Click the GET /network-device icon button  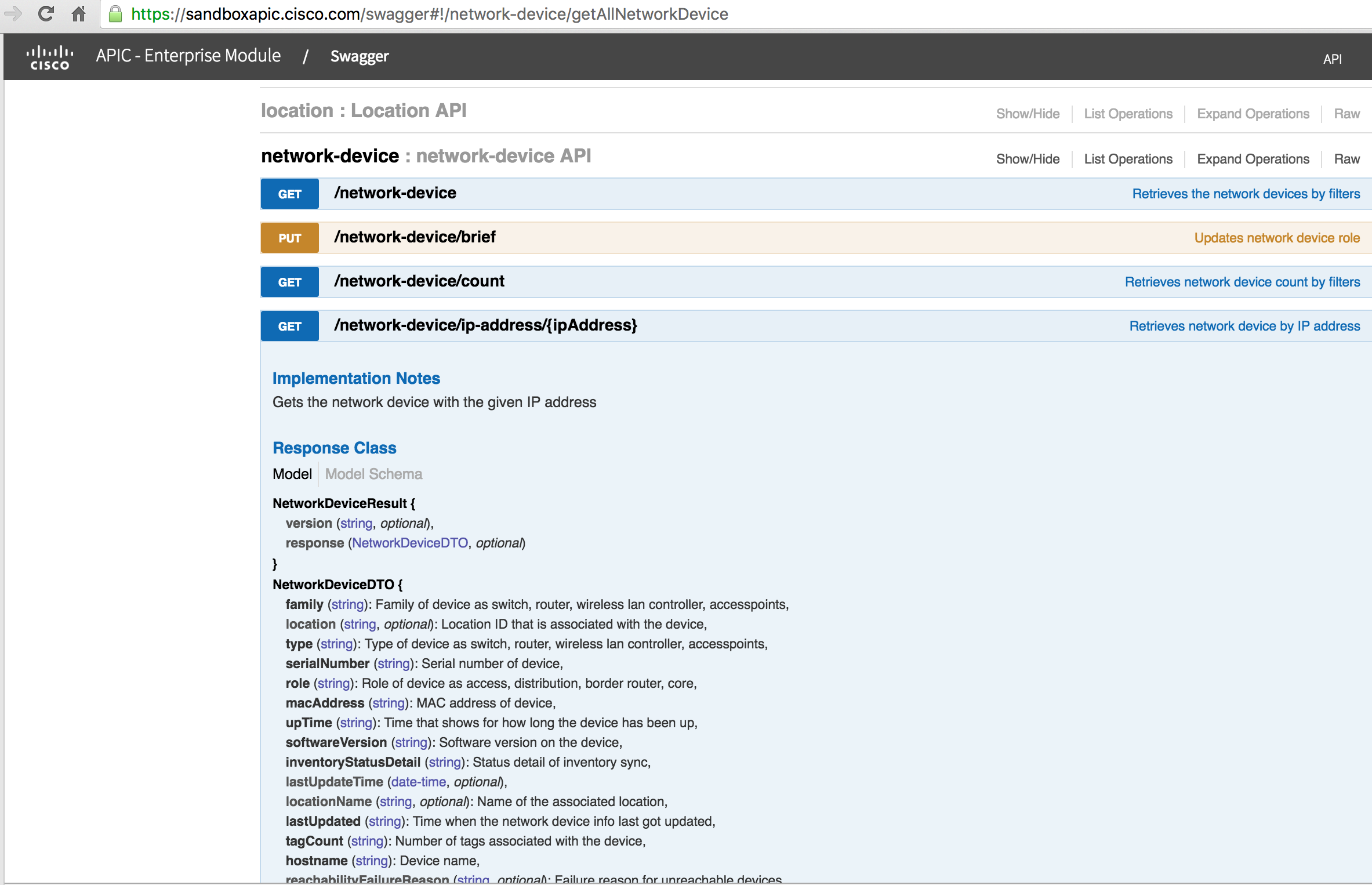[289, 193]
